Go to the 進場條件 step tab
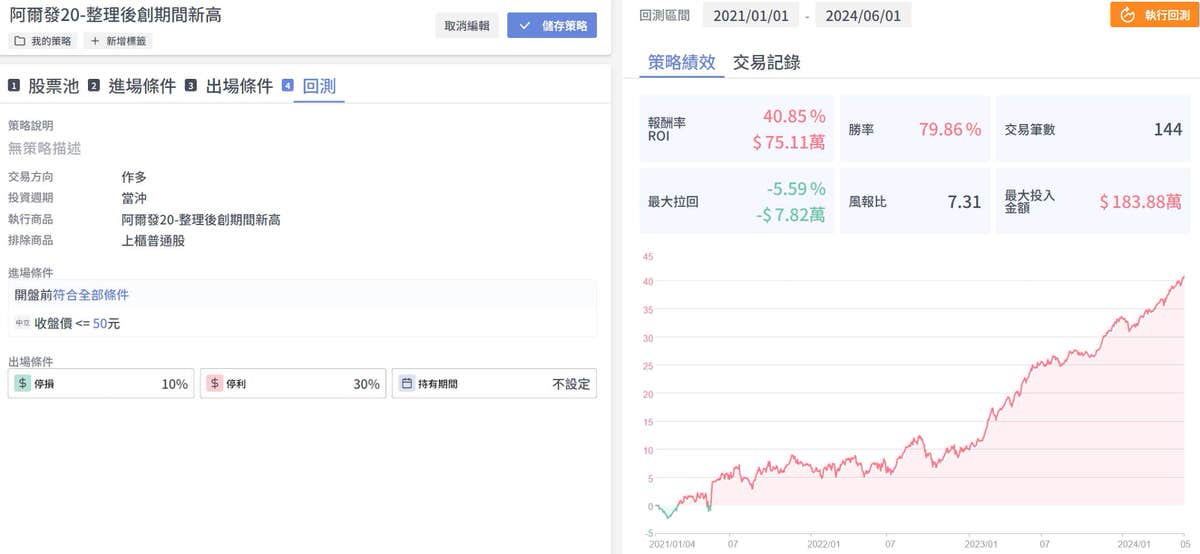1200x554 pixels. 141,86
